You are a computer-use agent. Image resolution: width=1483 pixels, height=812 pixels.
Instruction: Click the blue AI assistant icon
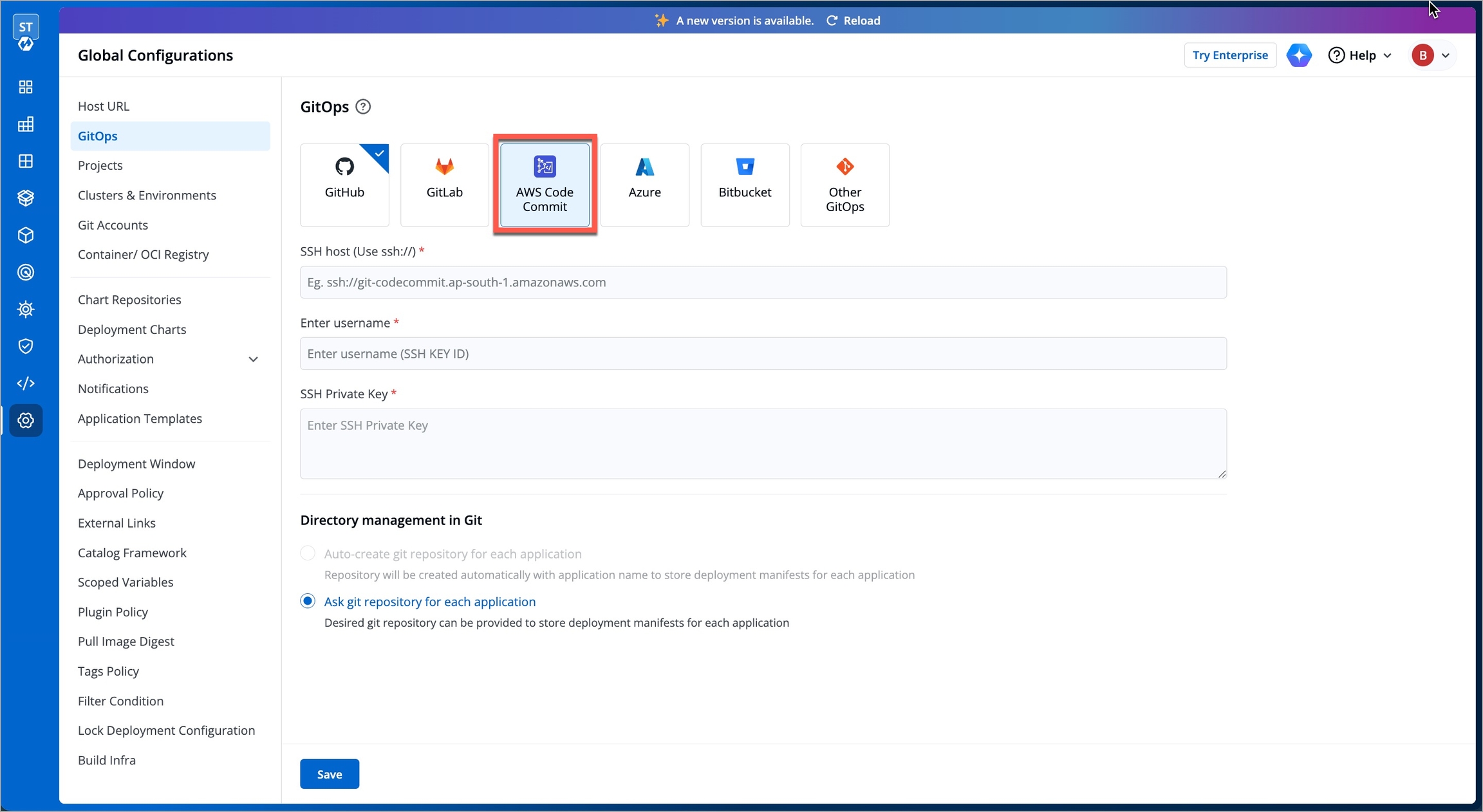[x=1299, y=55]
